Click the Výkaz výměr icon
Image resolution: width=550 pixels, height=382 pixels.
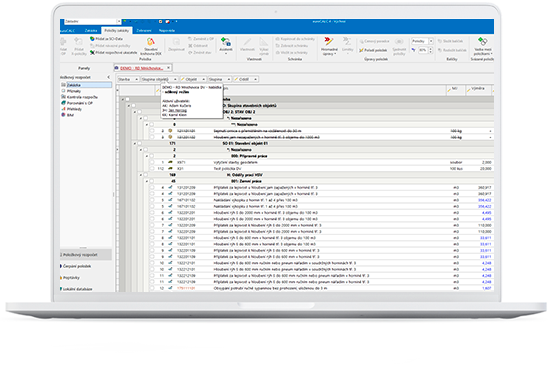(x=264, y=42)
